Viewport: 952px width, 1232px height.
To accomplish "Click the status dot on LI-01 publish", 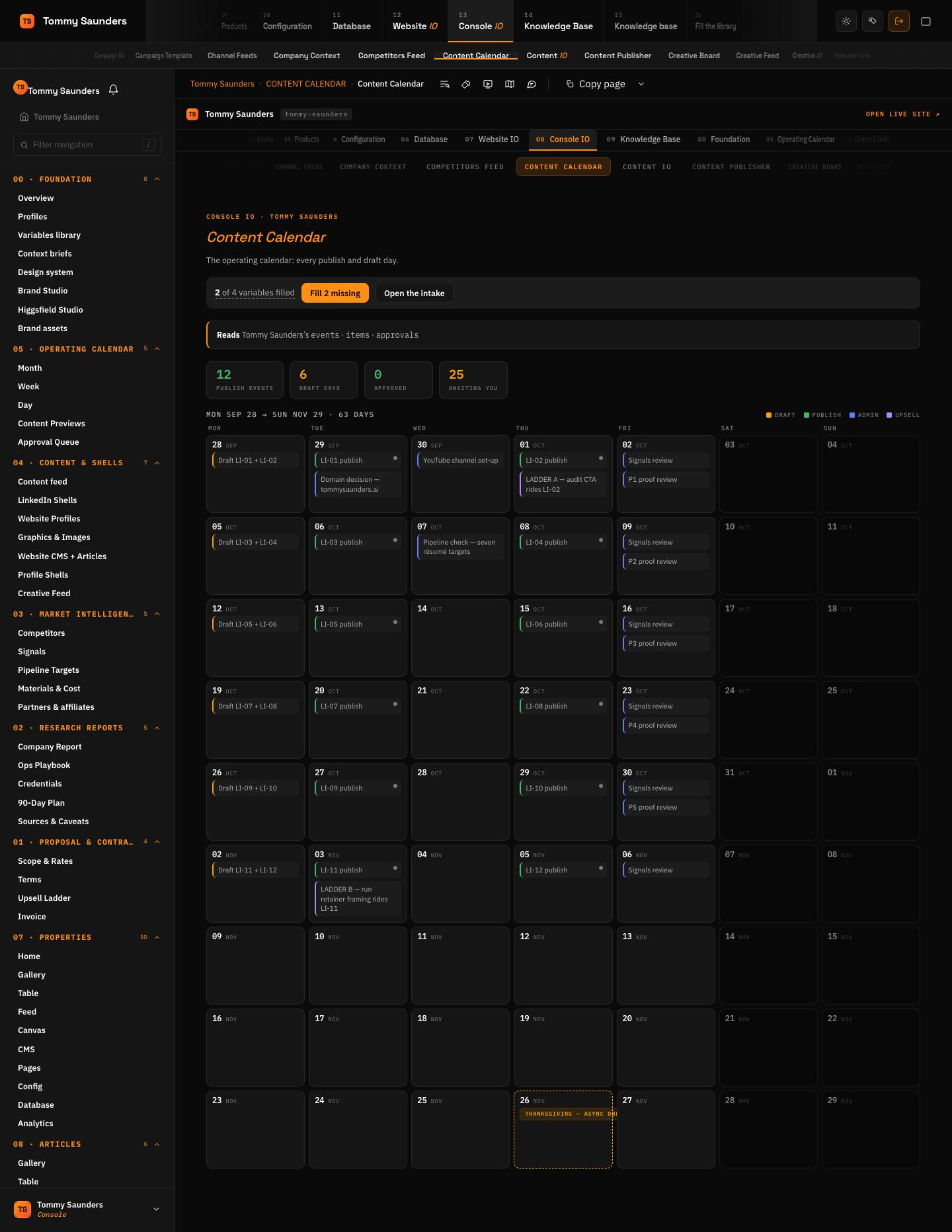I will coord(395,458).
